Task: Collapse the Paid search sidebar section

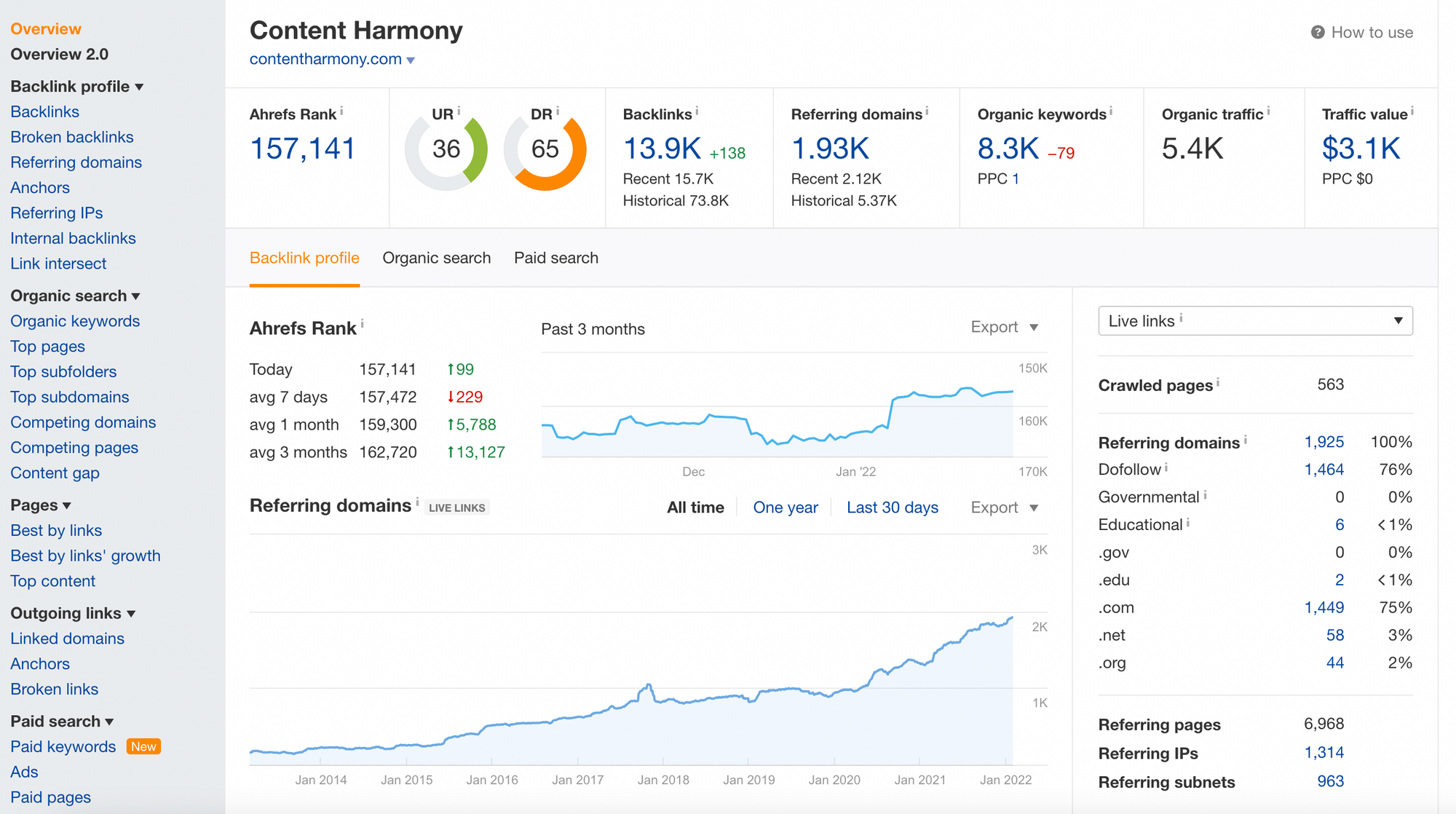Action: 62,722
